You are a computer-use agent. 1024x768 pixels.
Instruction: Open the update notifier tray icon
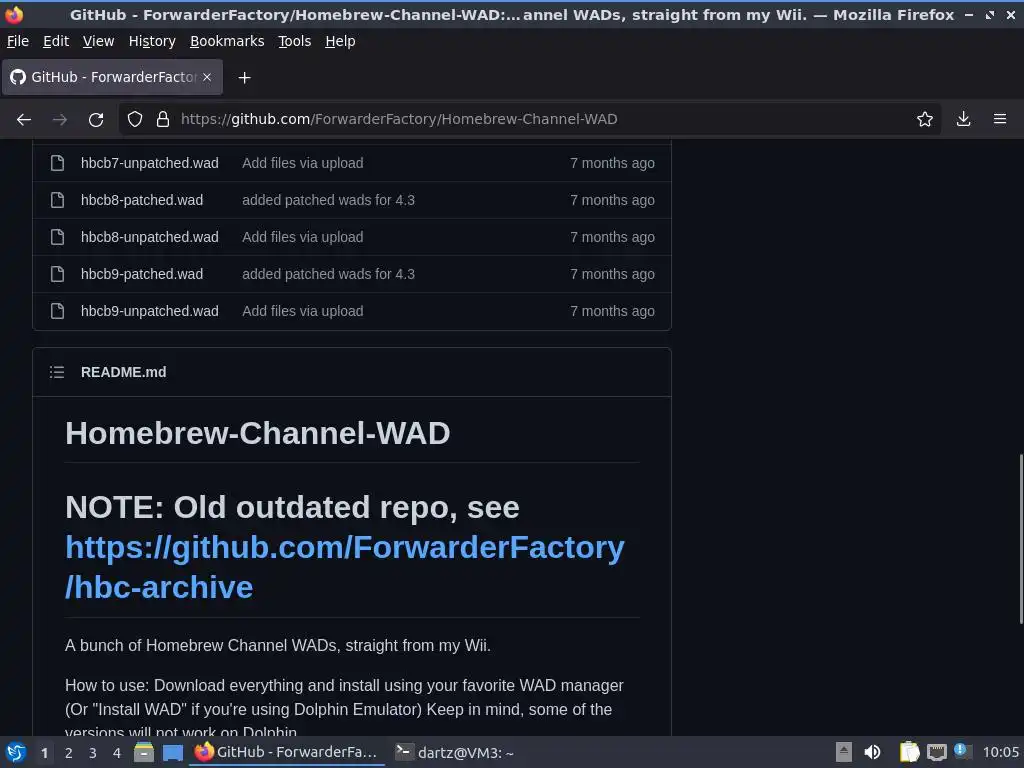[x=962, y=751]
